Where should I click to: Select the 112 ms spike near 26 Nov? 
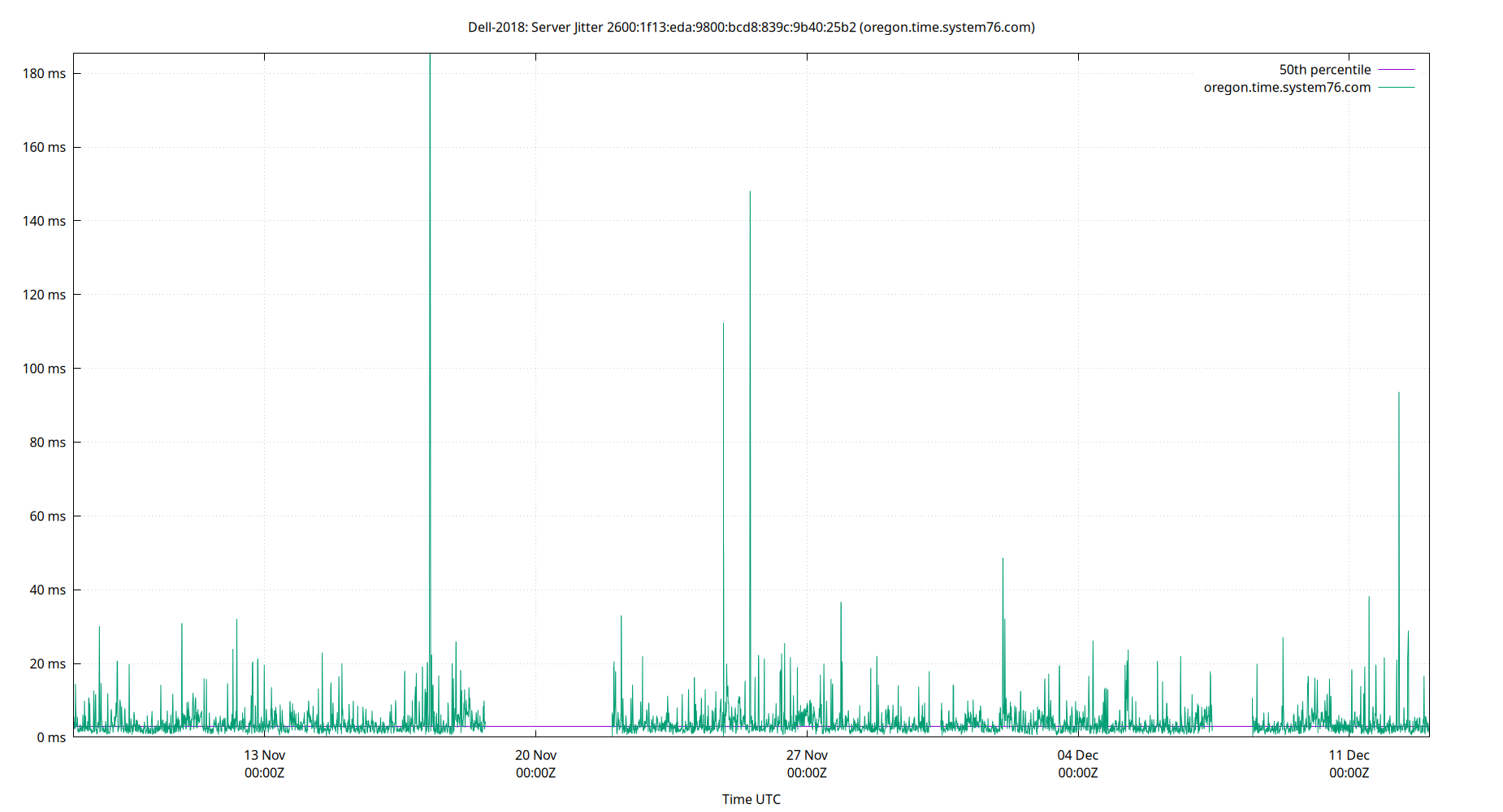[x=723, y=341]
